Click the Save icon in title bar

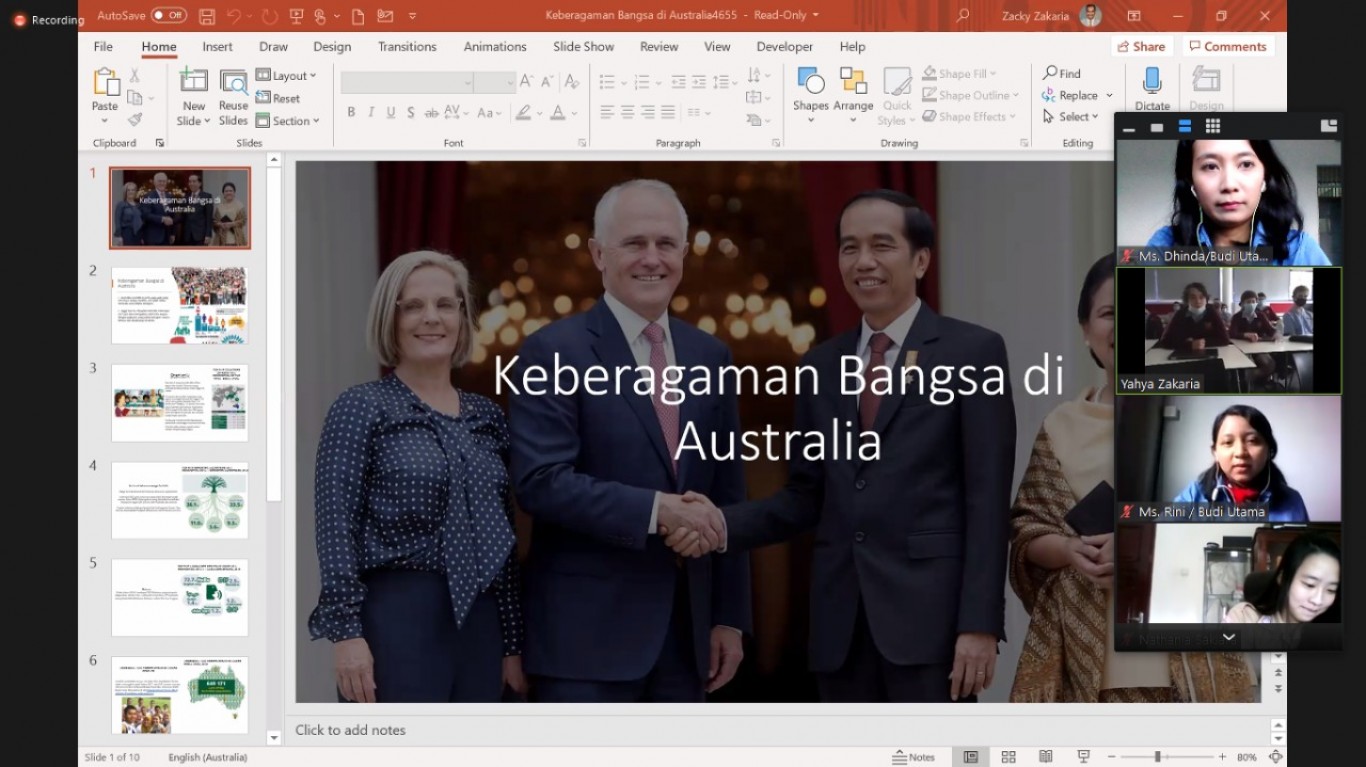click(207, 16)
